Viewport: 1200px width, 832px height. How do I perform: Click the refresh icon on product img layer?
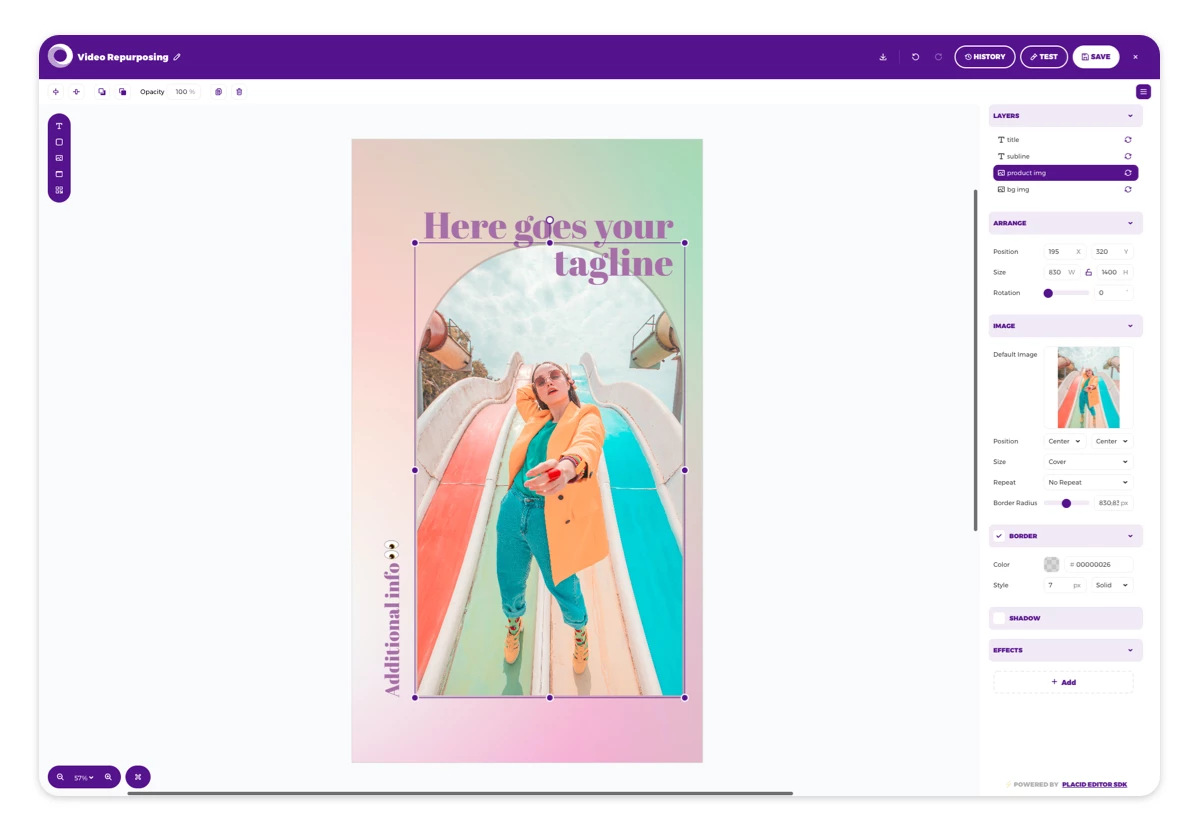1128,173
